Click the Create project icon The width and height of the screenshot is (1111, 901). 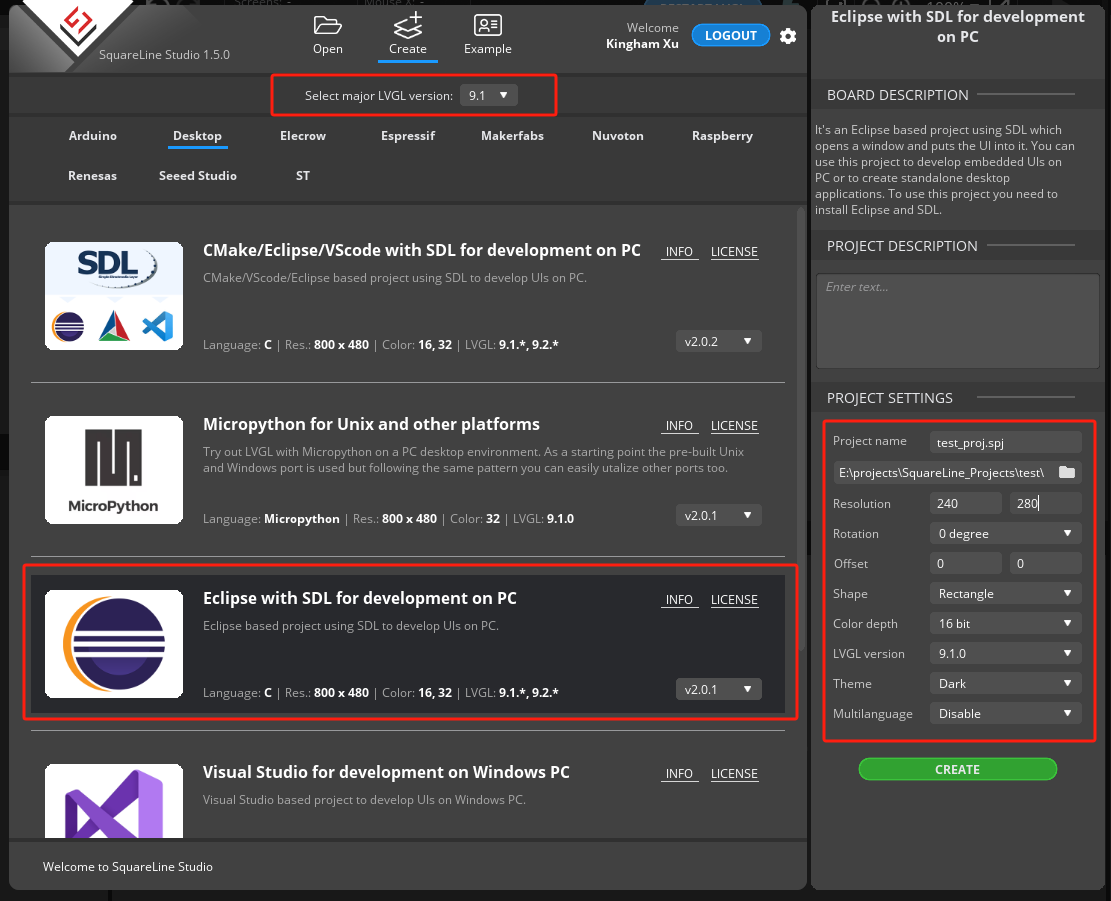[408, 26]
